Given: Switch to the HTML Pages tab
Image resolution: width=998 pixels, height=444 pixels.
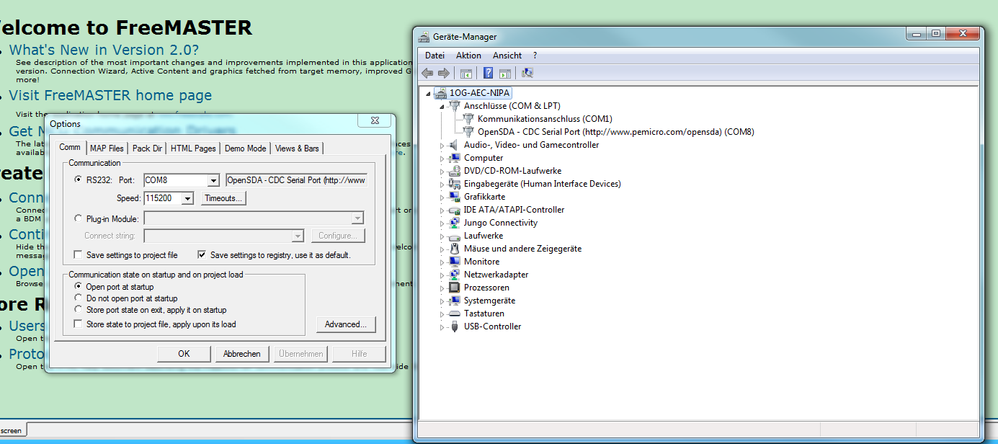Looking at the screenshot, I should pyautogui.click(x=193, y=148).
